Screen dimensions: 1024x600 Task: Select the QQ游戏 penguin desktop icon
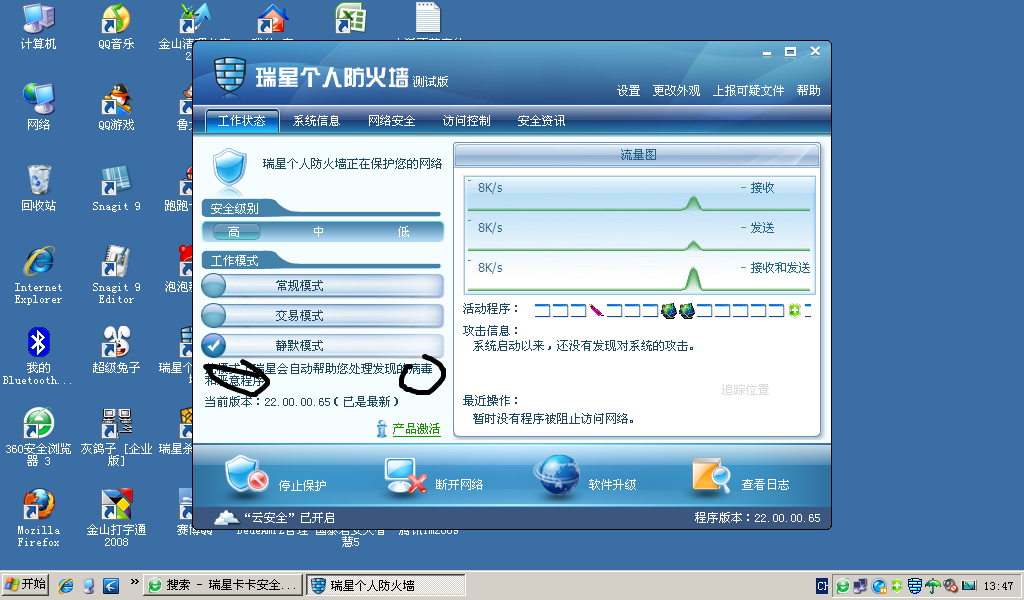point(116,107)
